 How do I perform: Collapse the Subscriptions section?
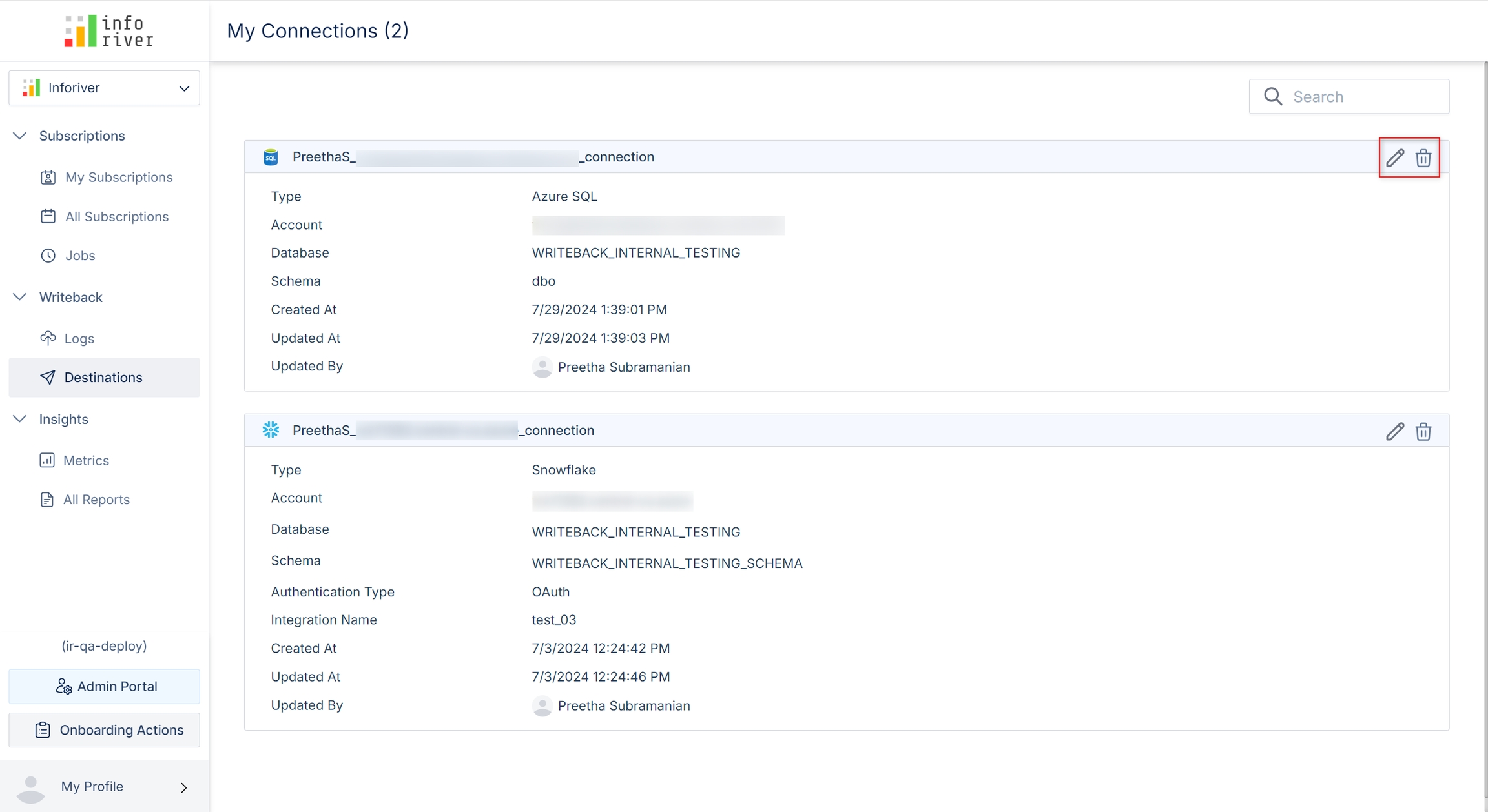(x=20, y=136)
